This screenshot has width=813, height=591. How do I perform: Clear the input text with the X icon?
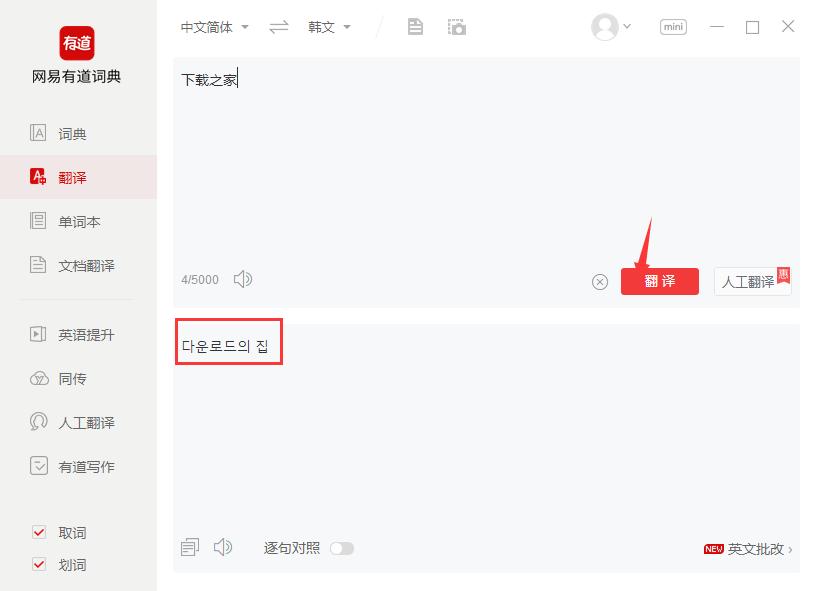click(x=600, y=282)
